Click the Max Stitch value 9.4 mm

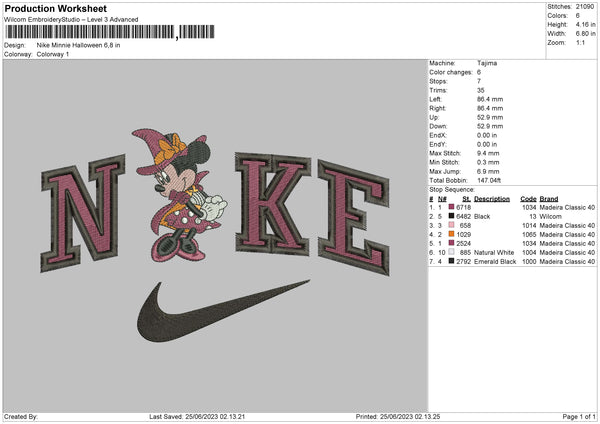[488, 153]
